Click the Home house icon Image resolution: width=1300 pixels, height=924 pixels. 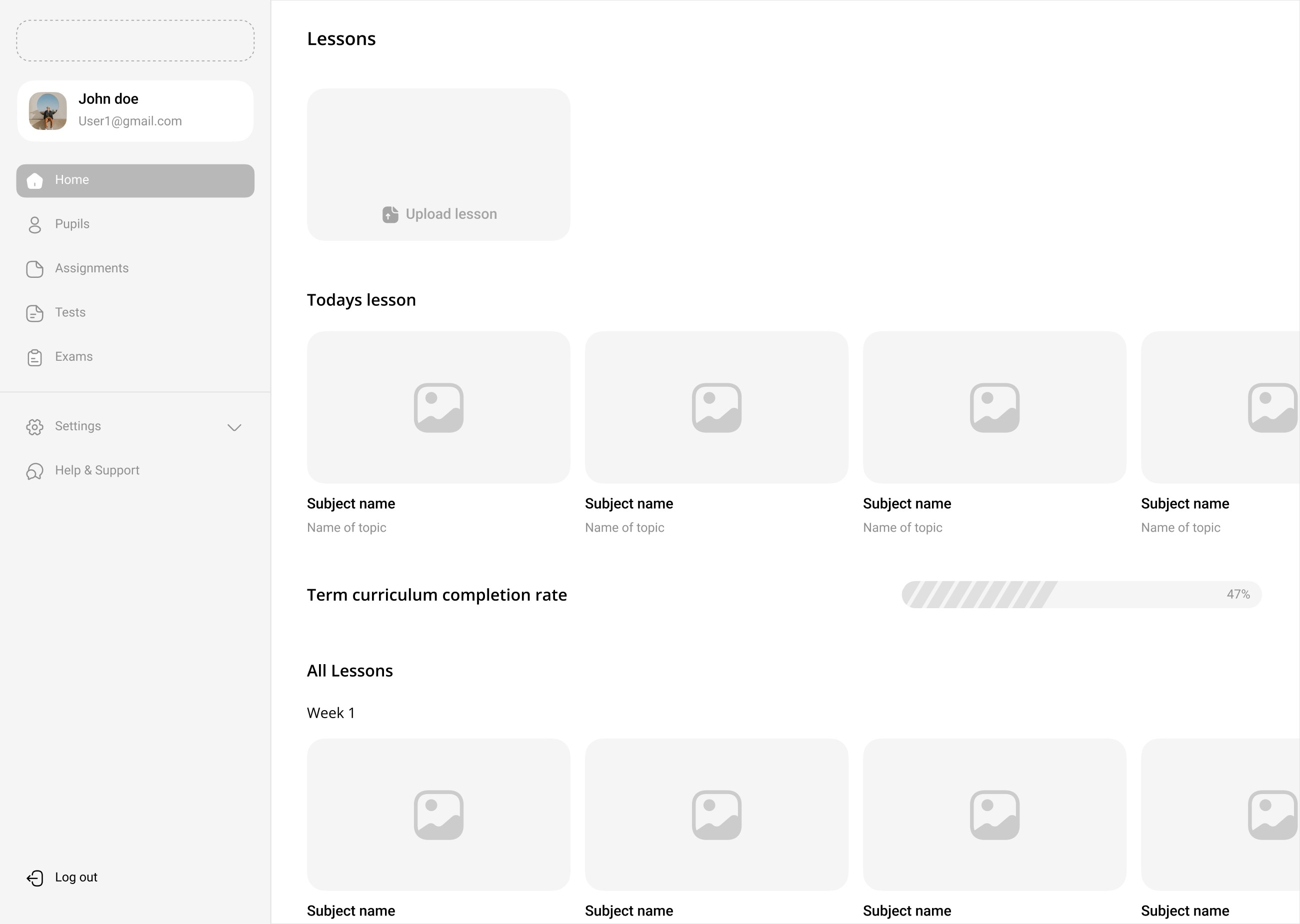[x=34, y=181]
